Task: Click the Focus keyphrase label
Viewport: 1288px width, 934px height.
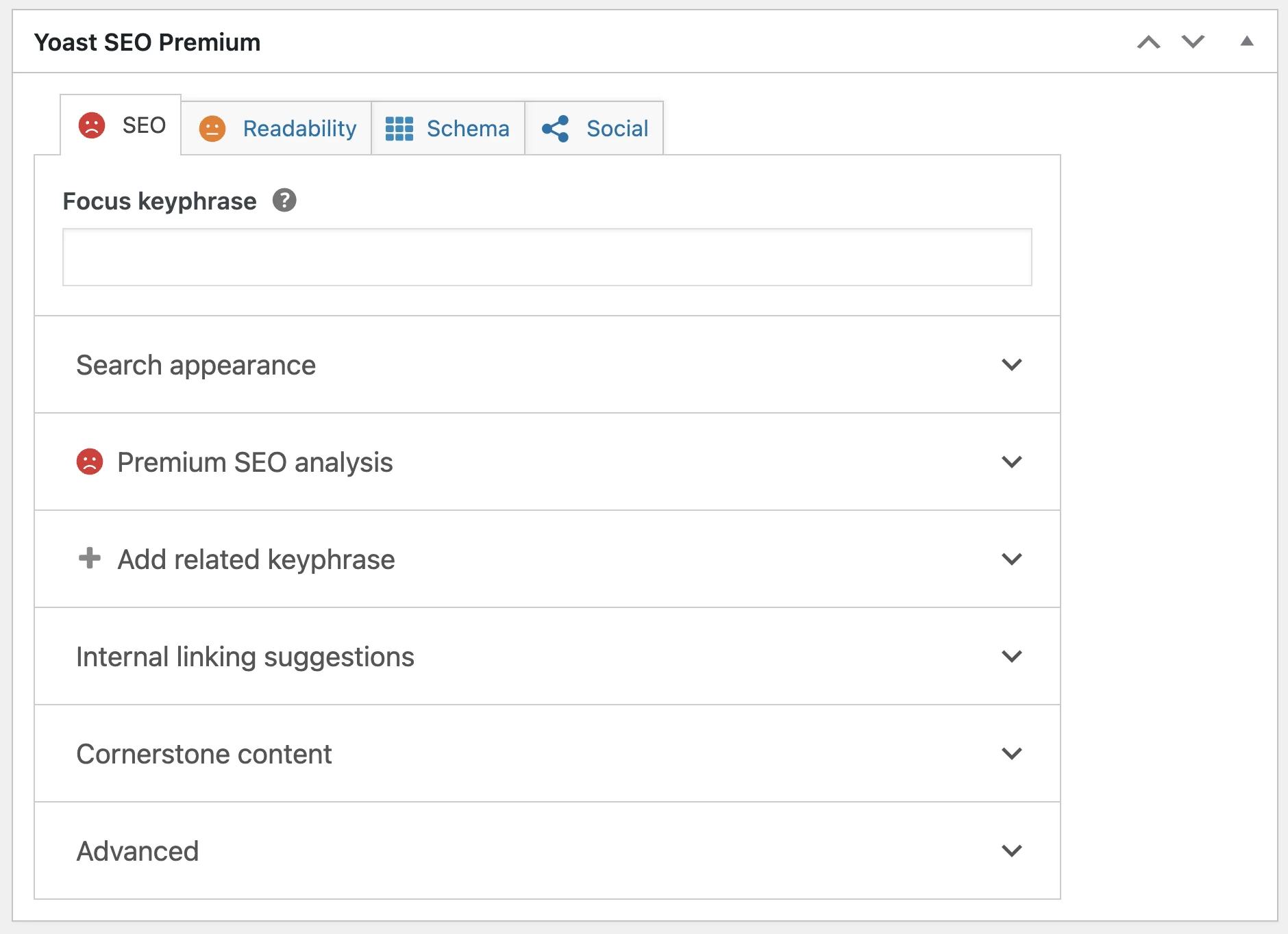Action: [160, 201]
